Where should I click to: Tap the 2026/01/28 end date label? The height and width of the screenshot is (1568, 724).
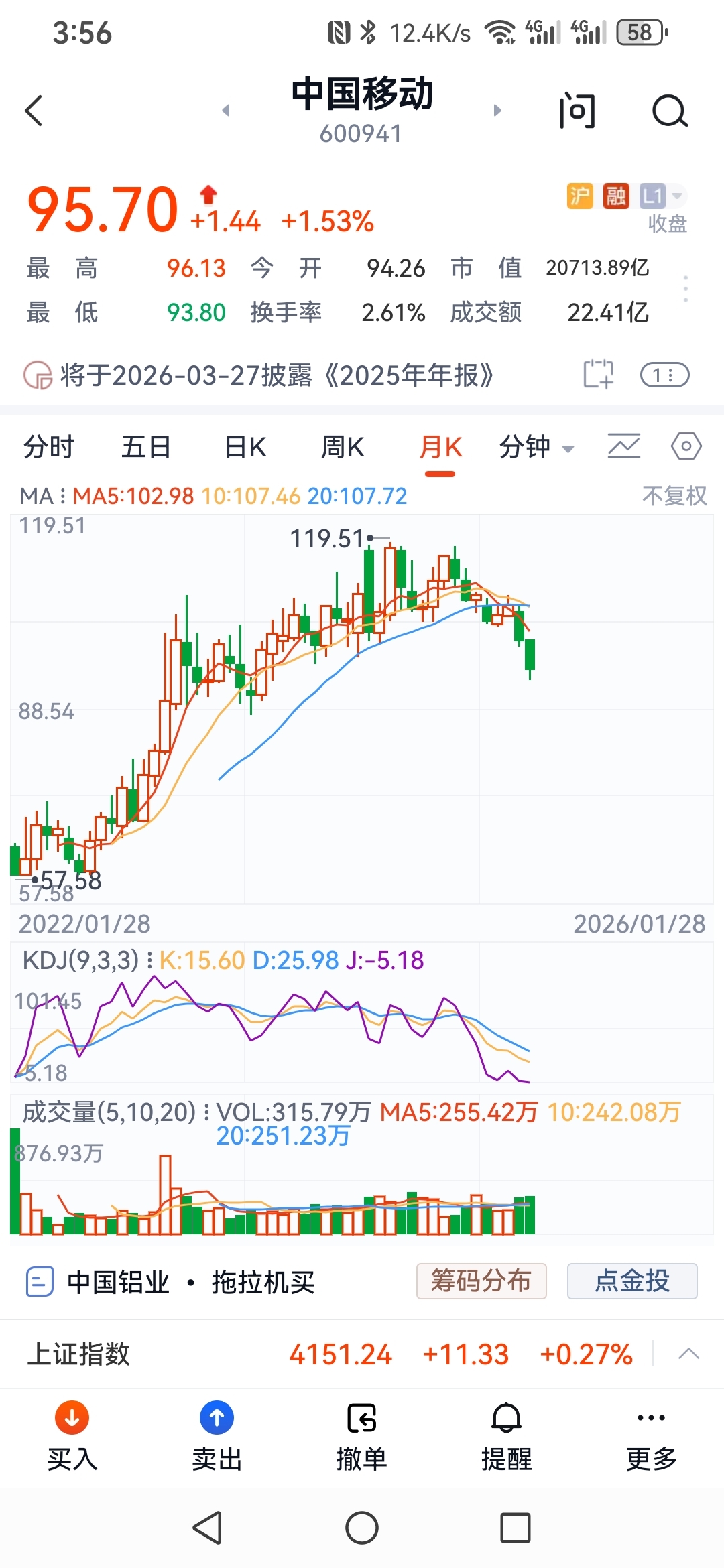[640, 924]
